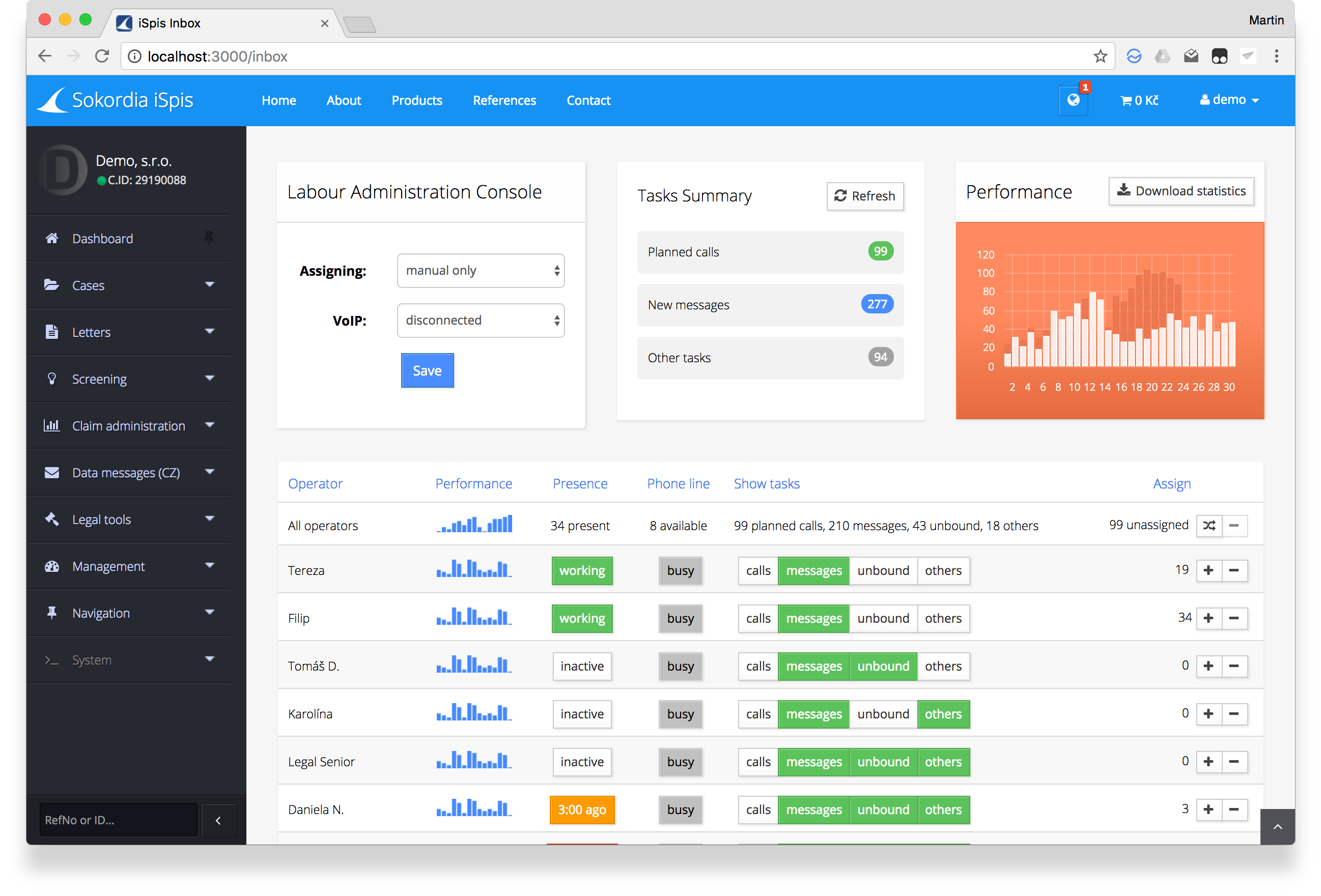Toggle Tomáš D. presence inactive button
Viewport: 1321px width, 896px height.
point(581,666)
